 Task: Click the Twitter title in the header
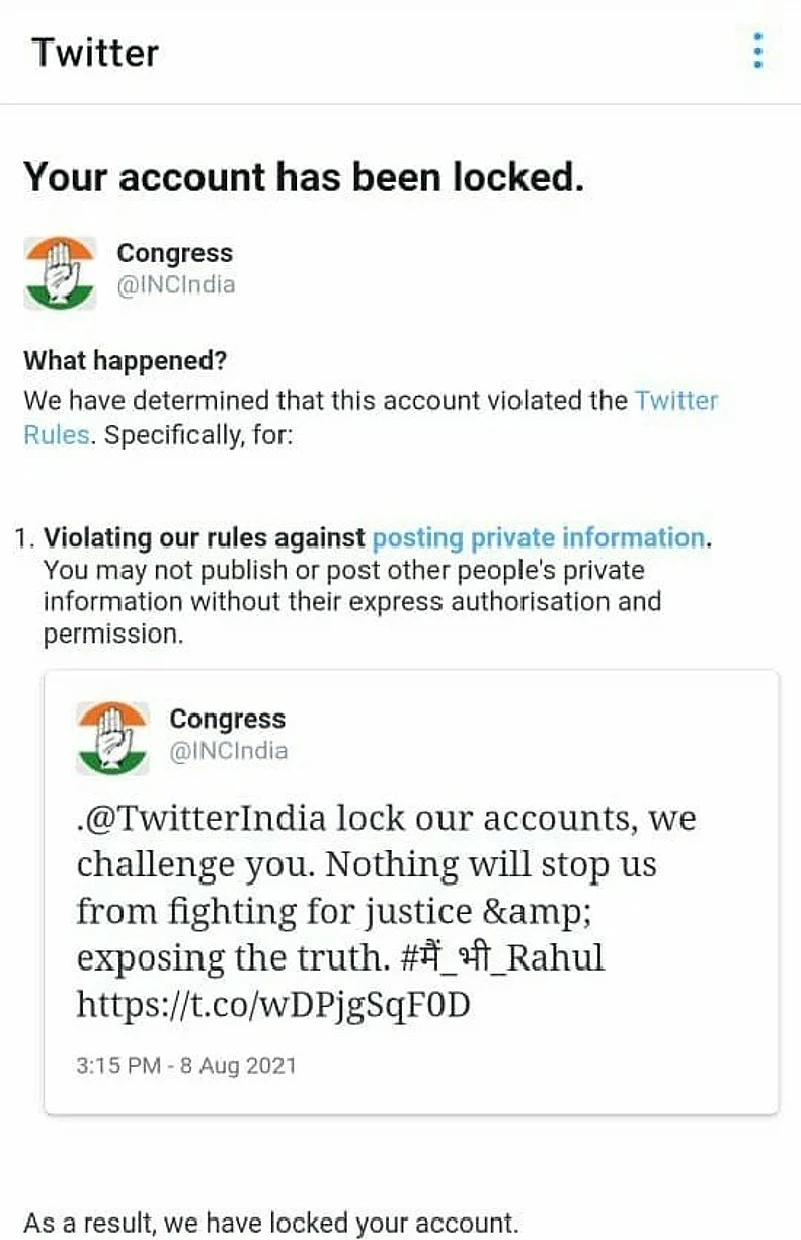click(x=95, y=52)
